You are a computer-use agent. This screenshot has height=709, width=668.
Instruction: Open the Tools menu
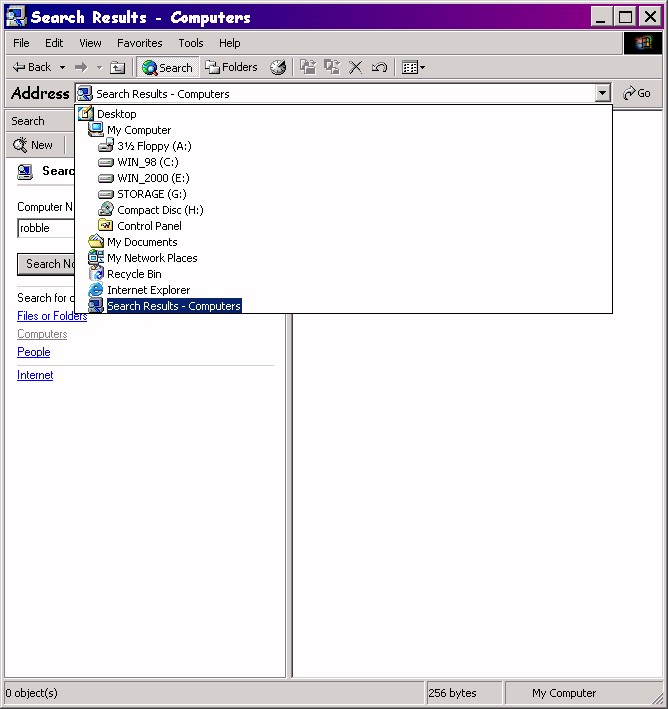190,43
